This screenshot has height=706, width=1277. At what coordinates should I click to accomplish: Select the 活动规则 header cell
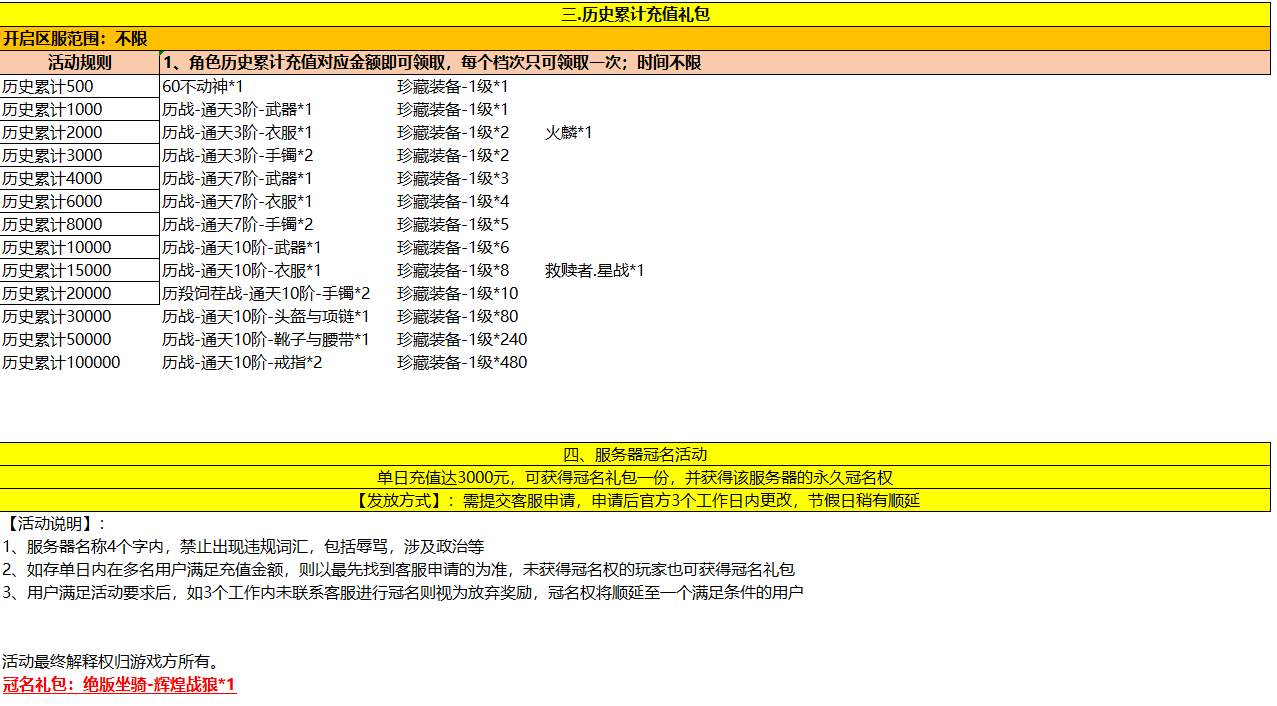tap(80, 62)
